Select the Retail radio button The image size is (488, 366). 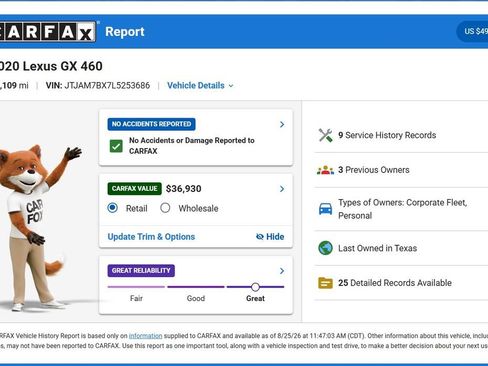point(113,208)
